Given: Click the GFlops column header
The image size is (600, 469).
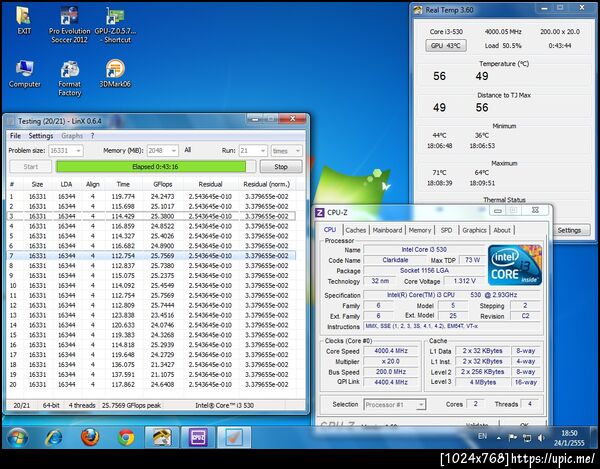Looking at the screenshot, I should coord(163,184).
